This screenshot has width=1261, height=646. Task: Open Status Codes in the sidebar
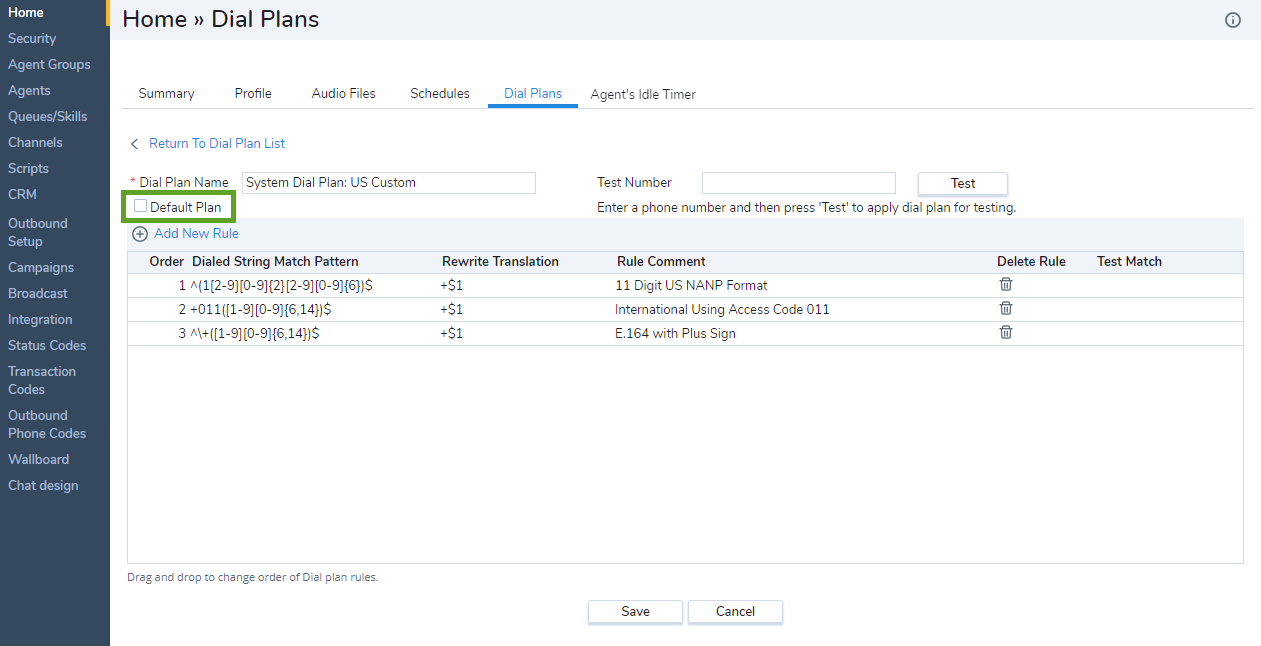(x=47, y=346)
